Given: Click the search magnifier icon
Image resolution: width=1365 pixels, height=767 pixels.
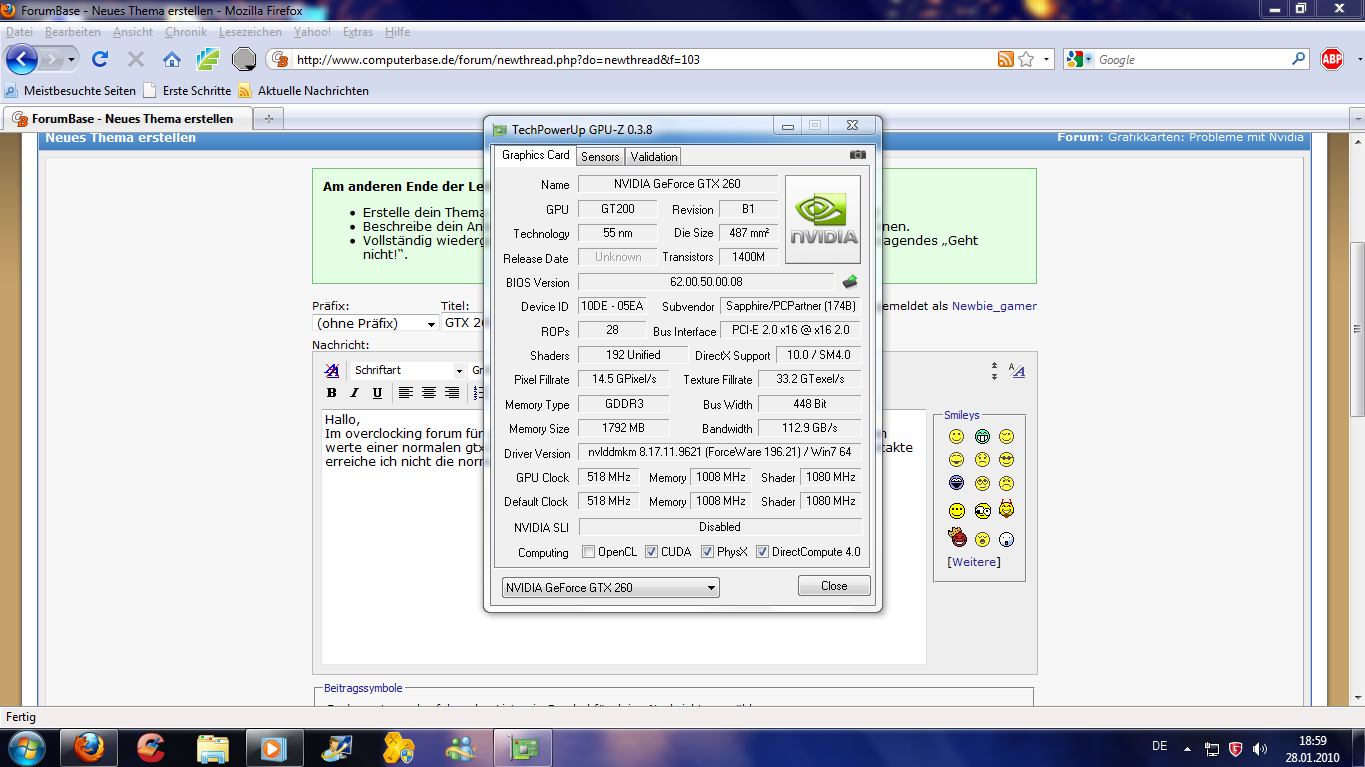Looking at the screenshot, I should coord(1299,59).
